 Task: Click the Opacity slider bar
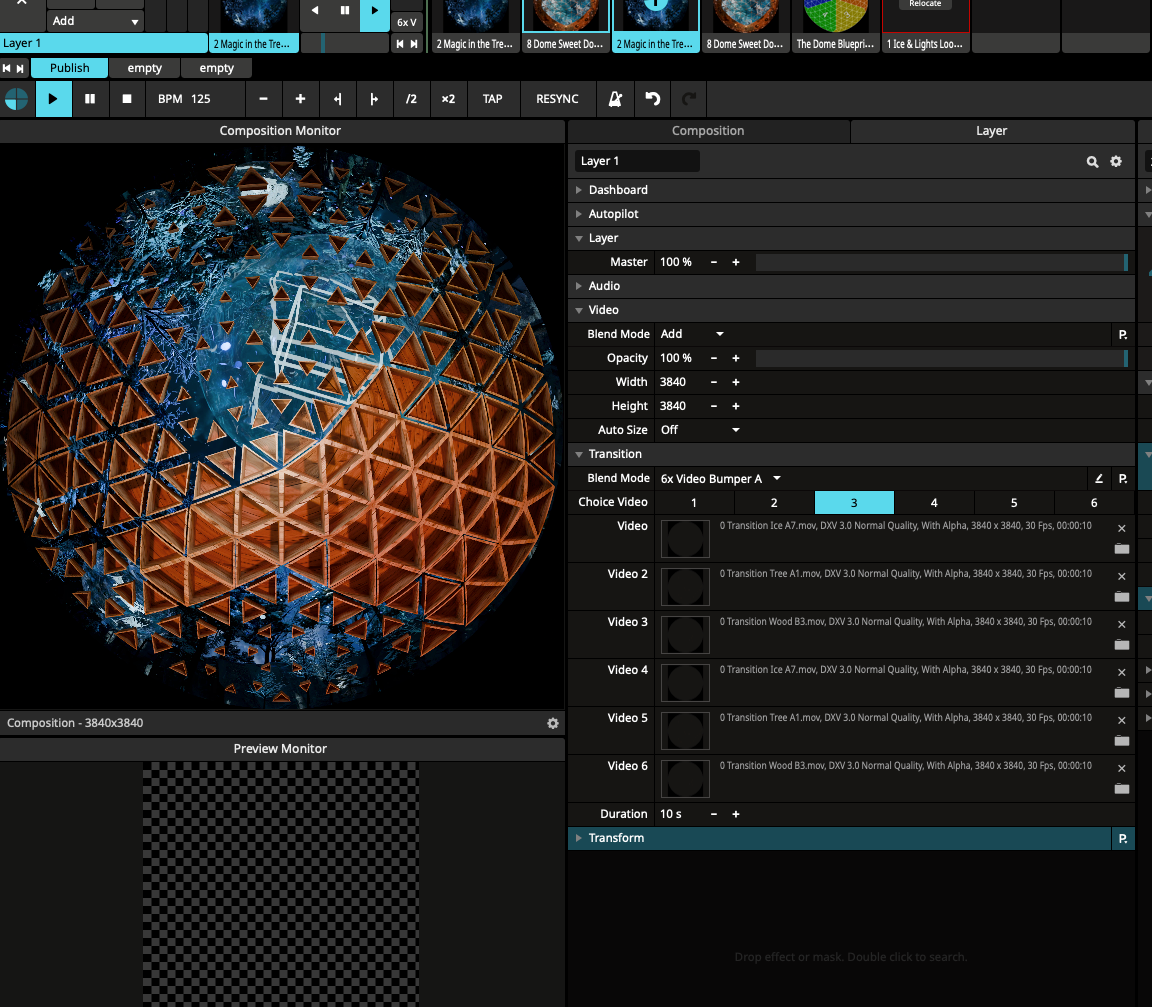click(940, 358)
